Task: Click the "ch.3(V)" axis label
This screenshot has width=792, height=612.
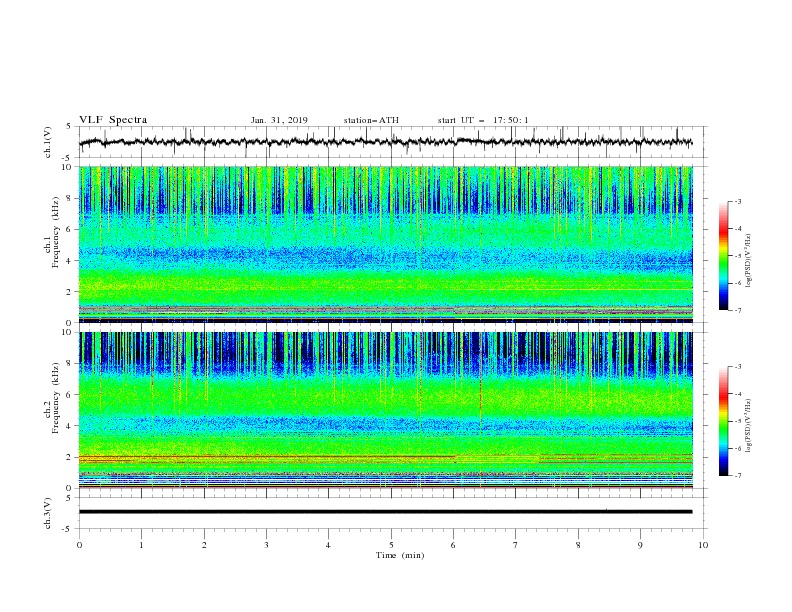Action: (x=48, y=513)
